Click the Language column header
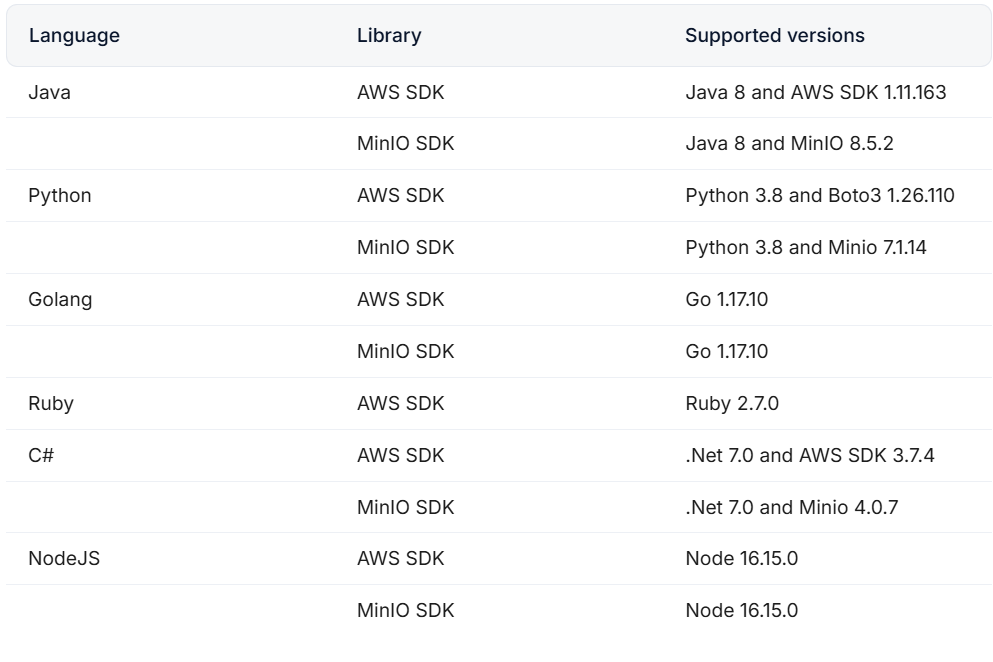 (x=74, y=36)
